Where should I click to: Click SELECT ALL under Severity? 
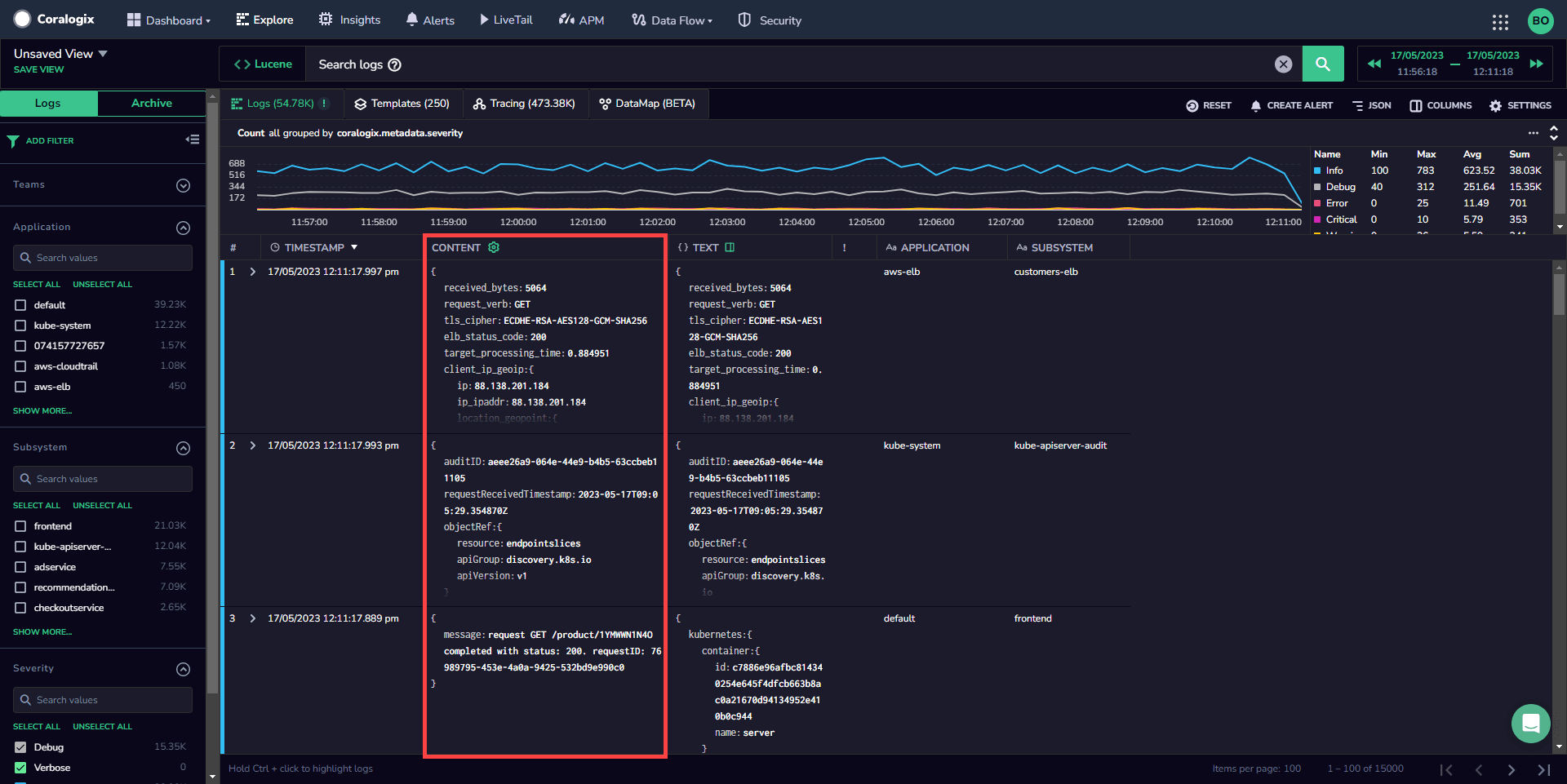[37, 726]
